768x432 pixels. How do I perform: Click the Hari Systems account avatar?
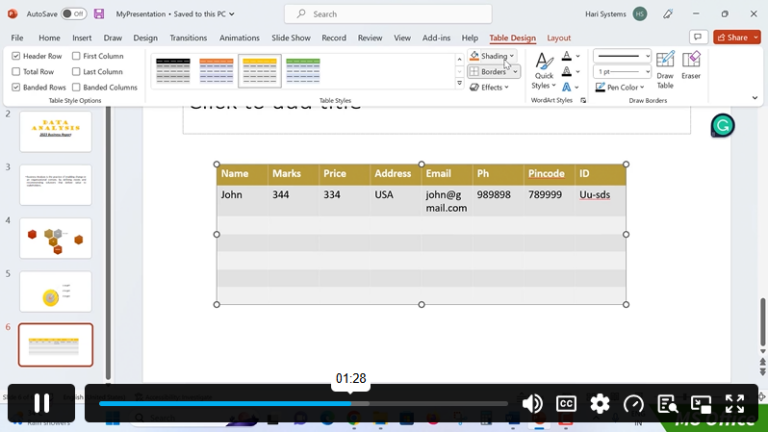click(x=640, y=14)
